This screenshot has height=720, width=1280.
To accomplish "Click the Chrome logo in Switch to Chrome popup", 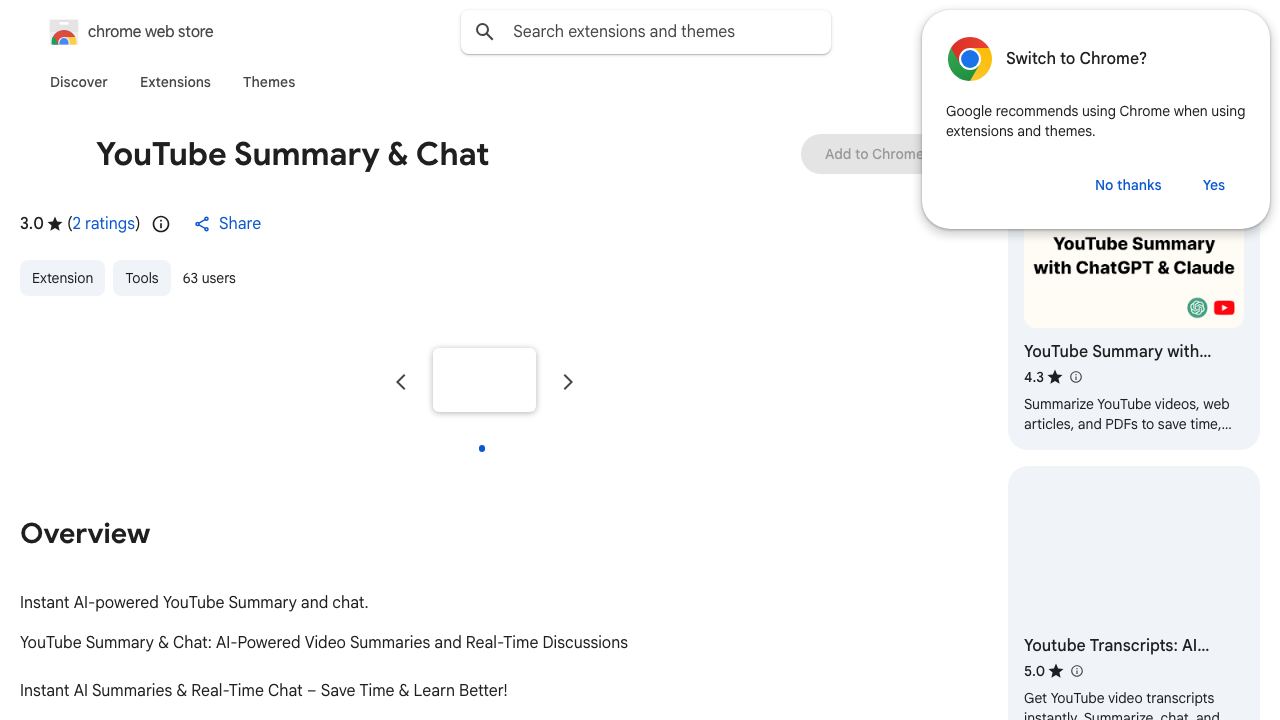I will pos(970,59).
